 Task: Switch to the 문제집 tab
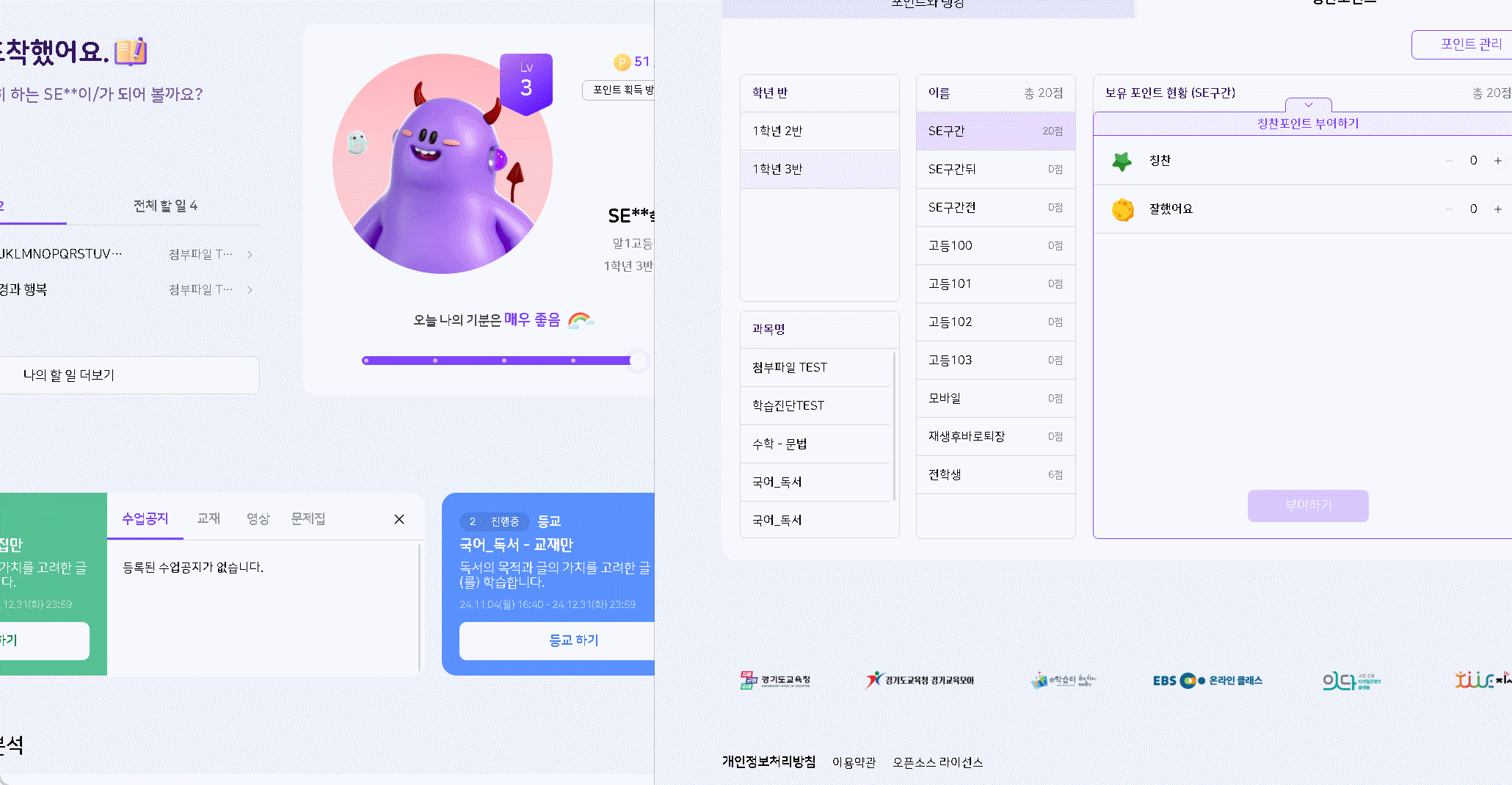(308, 518)
